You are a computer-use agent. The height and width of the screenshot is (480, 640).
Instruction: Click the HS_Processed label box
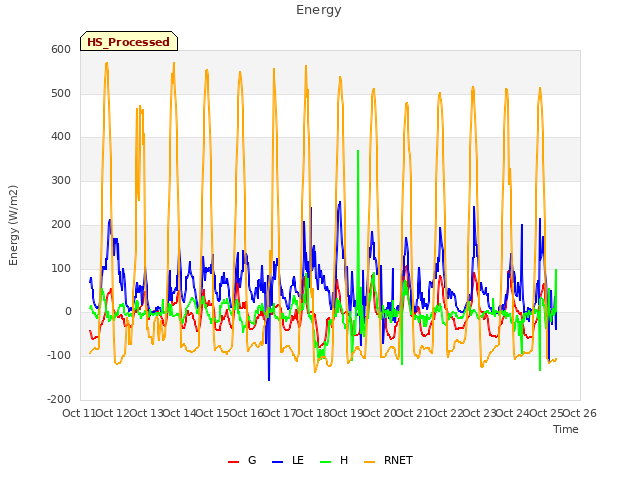click(x=129, y=41)
